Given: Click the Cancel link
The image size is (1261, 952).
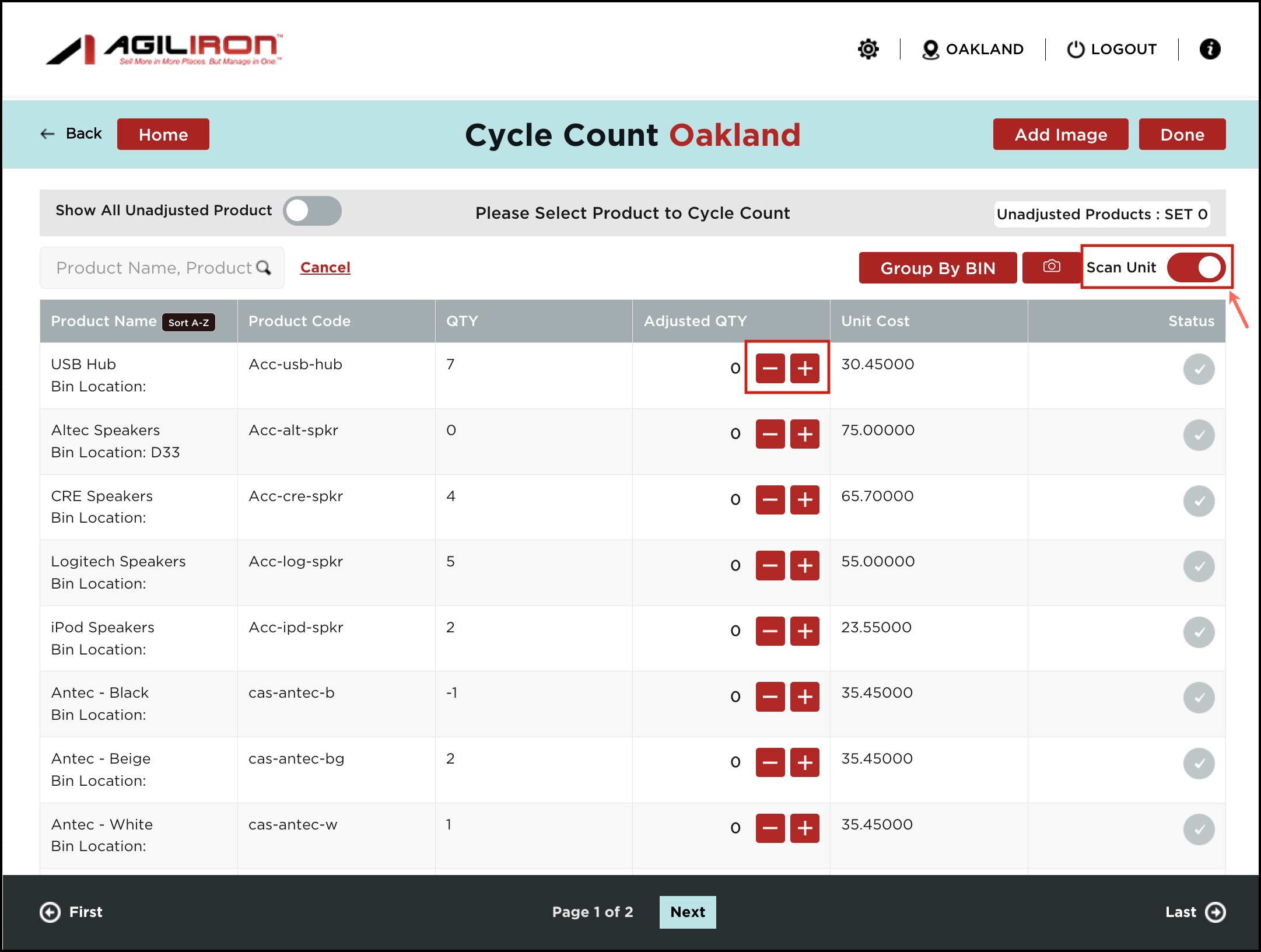Looking at the screenshot, I should pyautogui.click(x=325, y=268).
